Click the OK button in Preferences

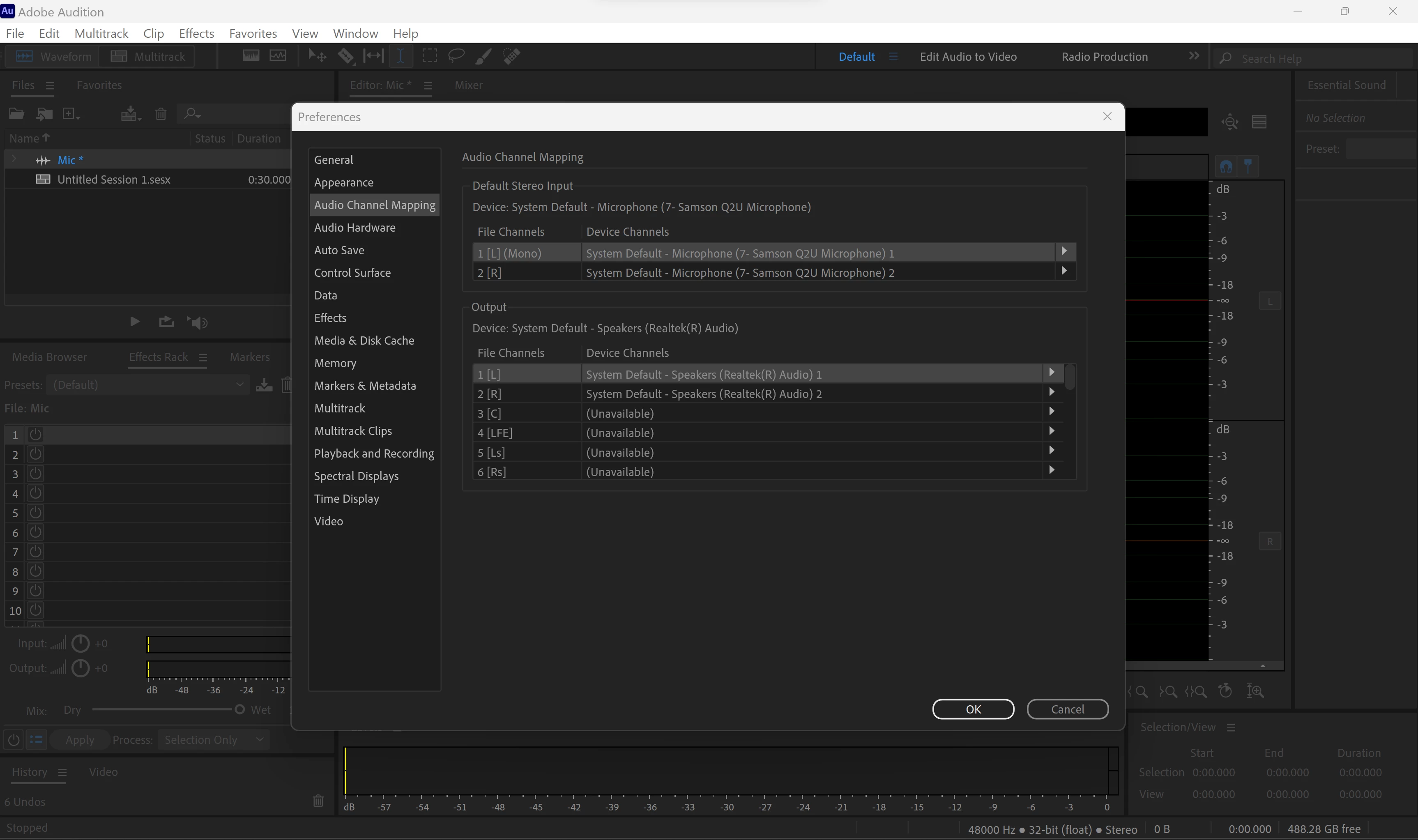[x=972, y=709]
